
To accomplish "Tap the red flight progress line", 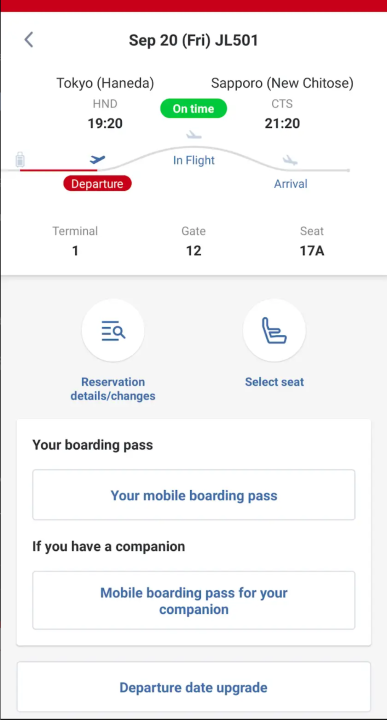I will tap(58, 170).
